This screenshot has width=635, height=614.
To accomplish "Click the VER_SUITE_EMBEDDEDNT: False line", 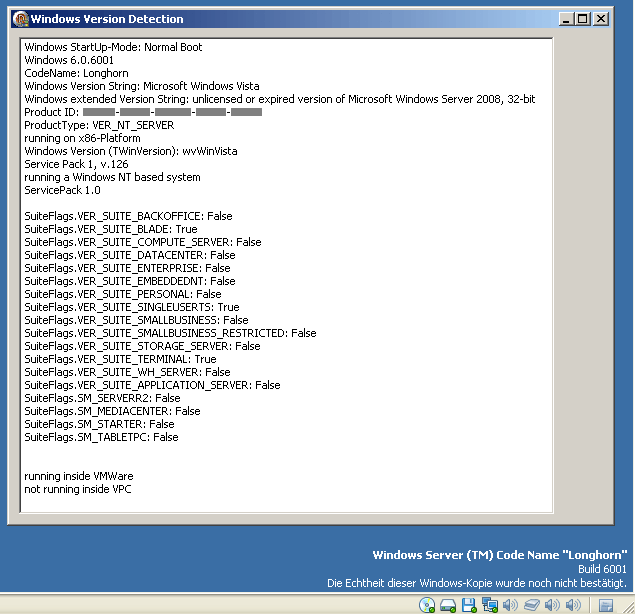I will tap(130, 281).
